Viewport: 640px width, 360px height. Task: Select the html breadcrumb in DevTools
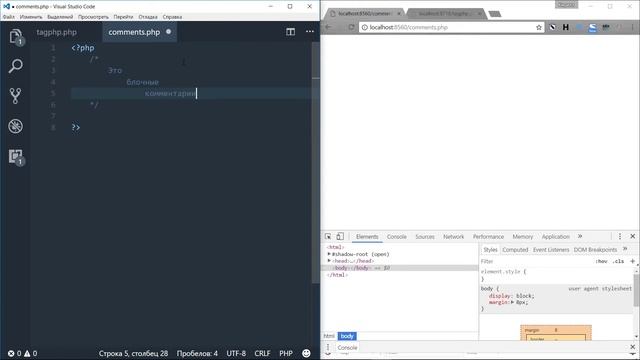[x=329, y=336]
